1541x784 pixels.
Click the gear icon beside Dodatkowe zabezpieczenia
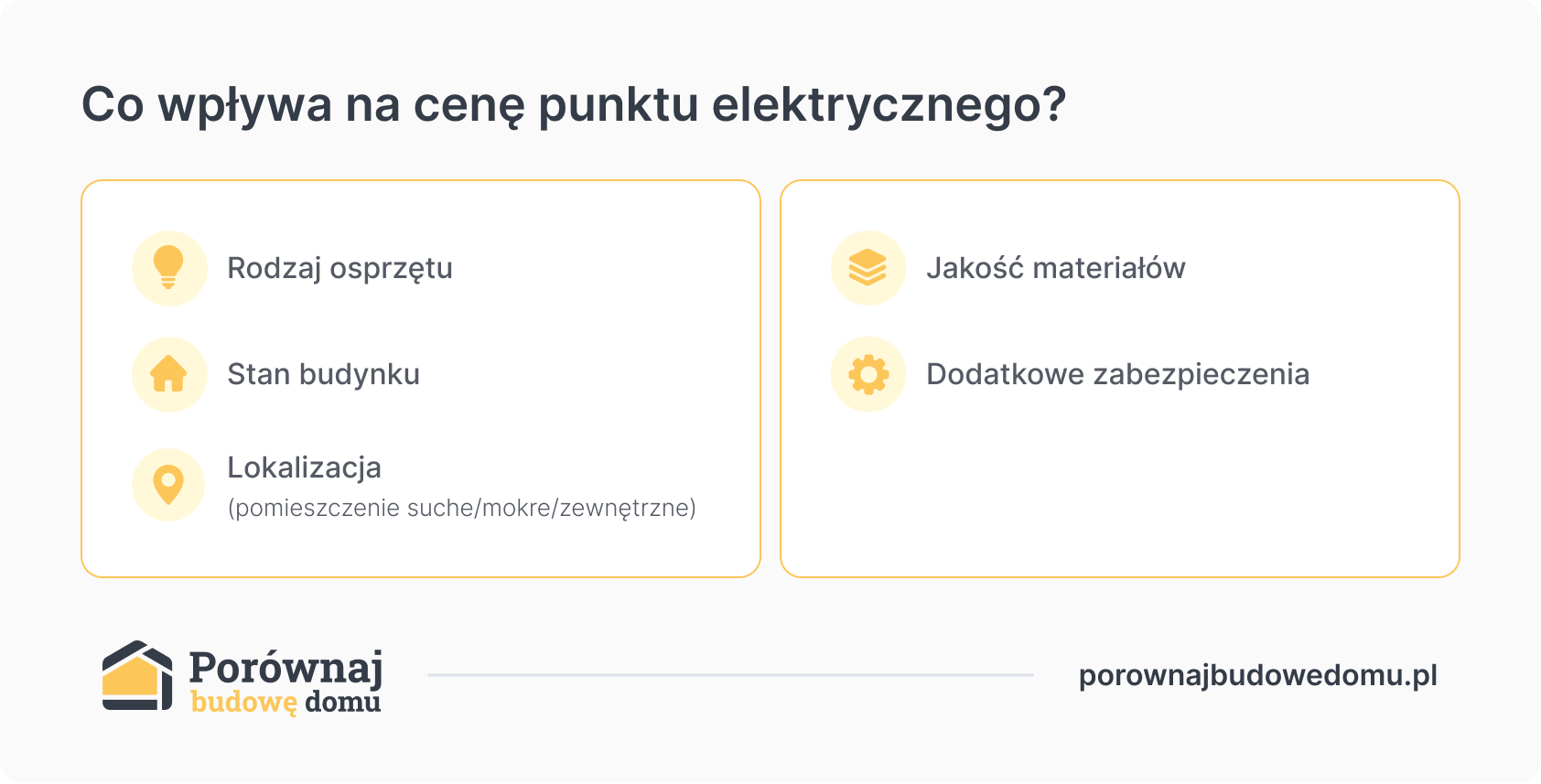pyautogui.click(x=867, y=374)
